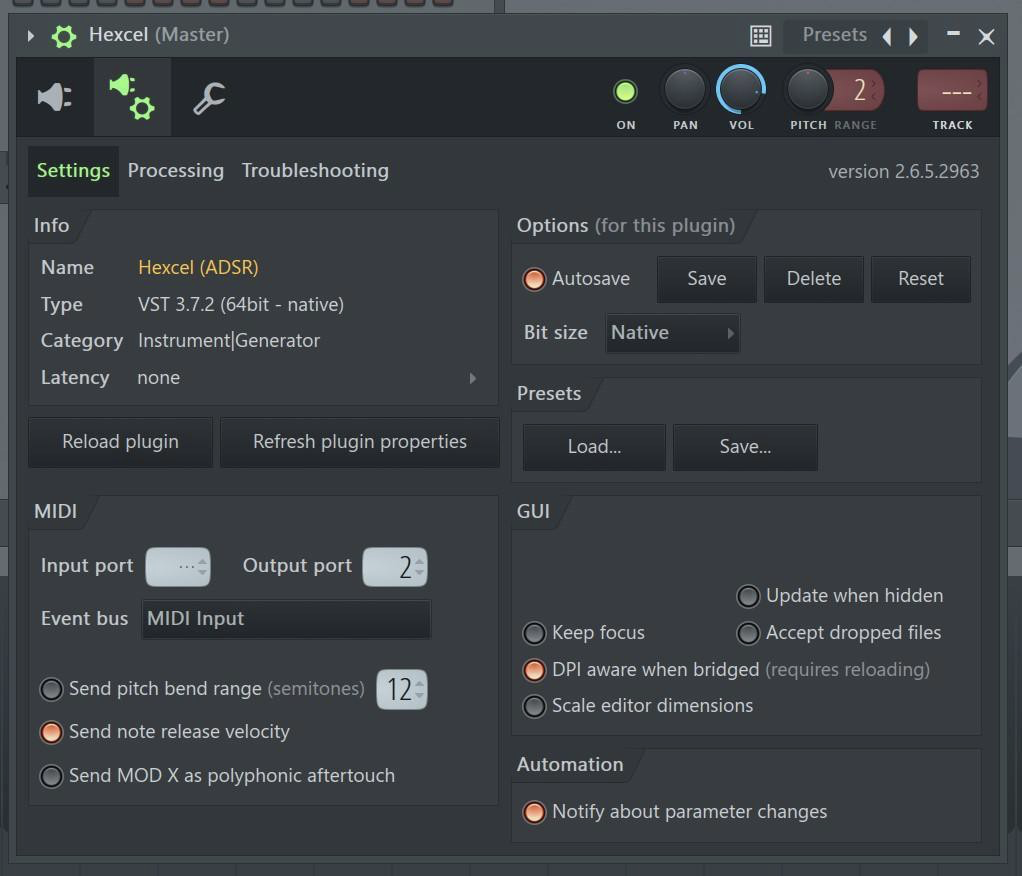Click the MIDI Input port selector
This screenshot has width=1022, height=876.
point(178,567)
